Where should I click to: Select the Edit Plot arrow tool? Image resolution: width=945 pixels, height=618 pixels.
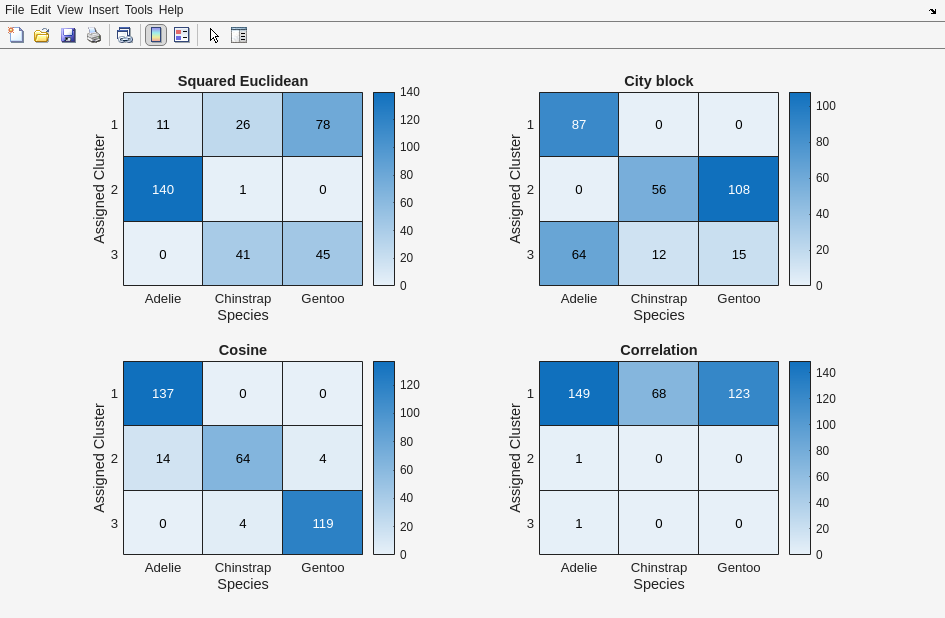pos(214,35)
